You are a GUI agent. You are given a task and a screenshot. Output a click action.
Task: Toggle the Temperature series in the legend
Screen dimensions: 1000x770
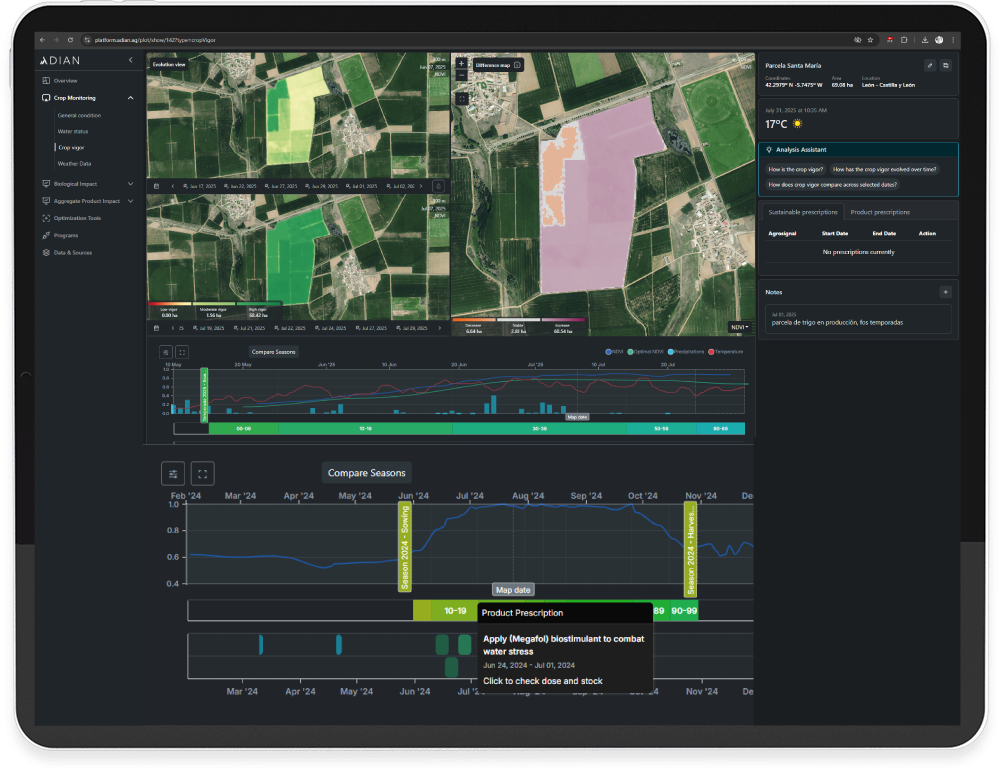click(726, 352)
